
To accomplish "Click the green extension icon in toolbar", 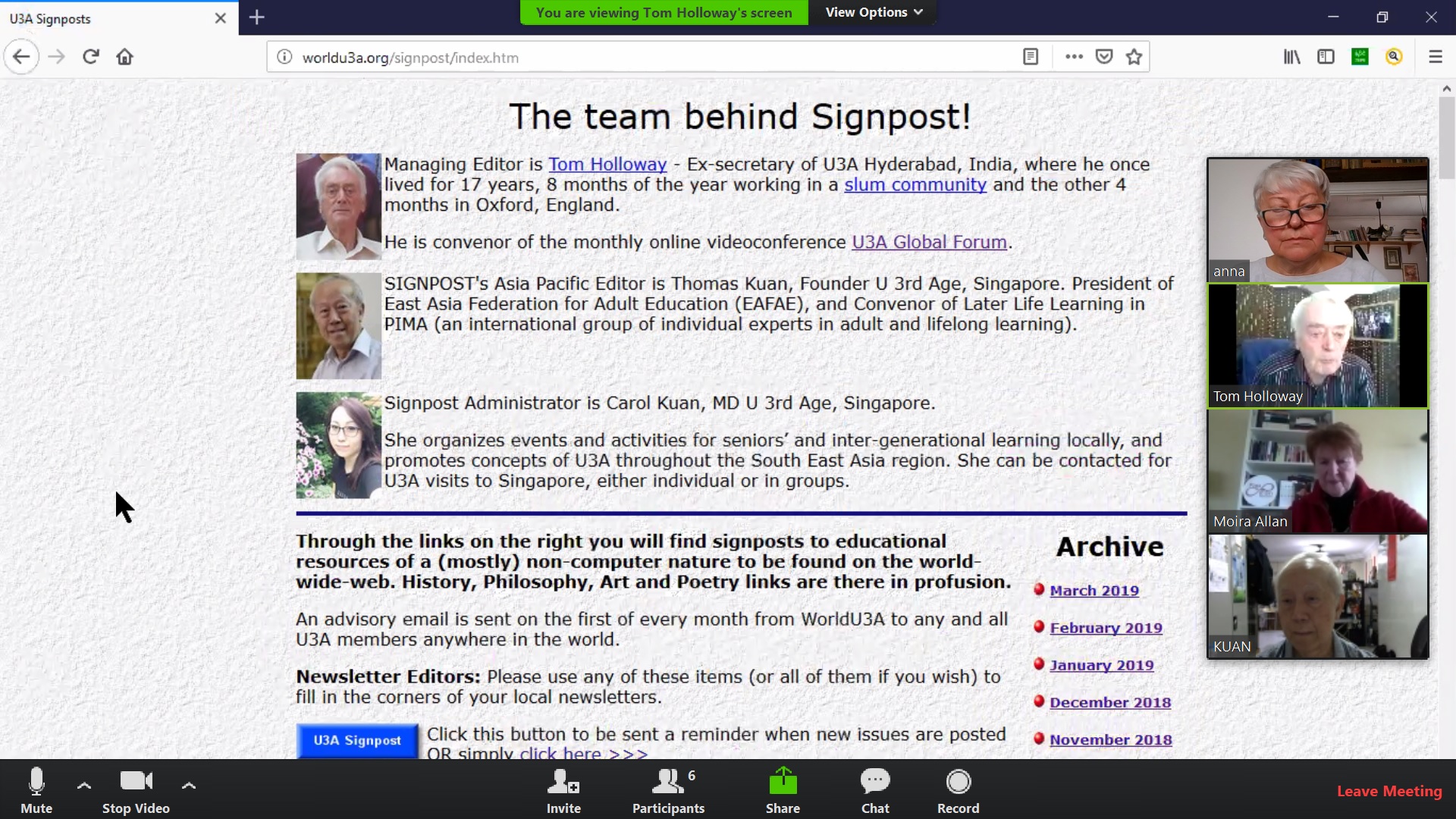I will (x=1360, y=57).
